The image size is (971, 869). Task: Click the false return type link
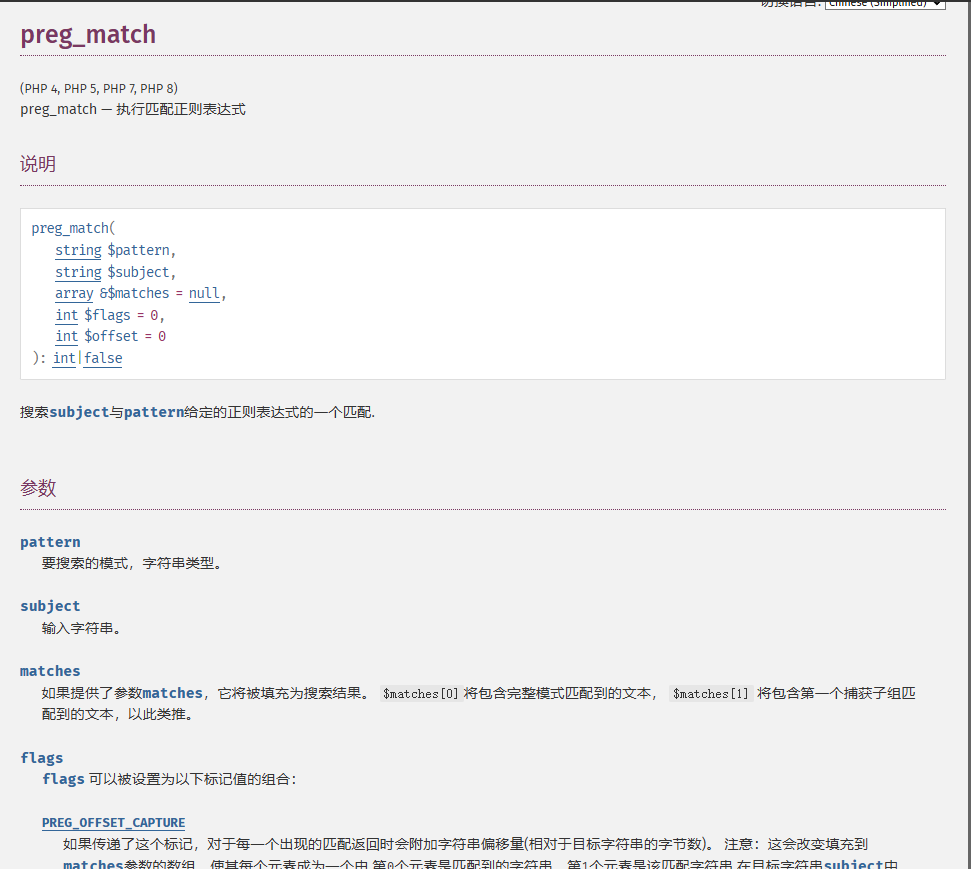click(x=103, y=358)
